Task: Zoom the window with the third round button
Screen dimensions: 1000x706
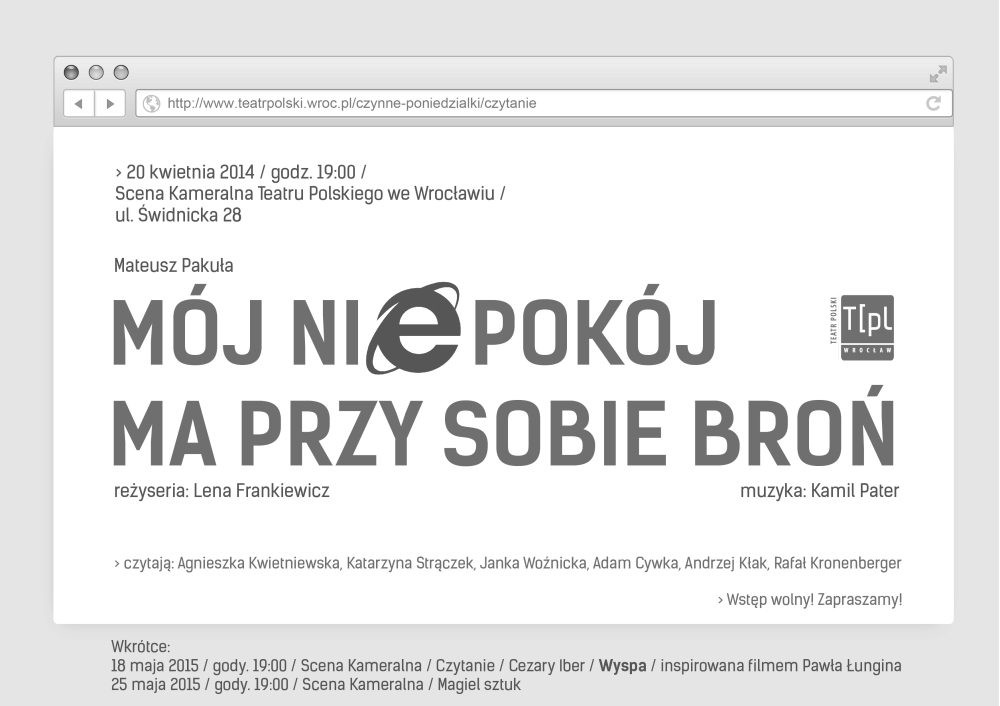Action: coord(121,72)
